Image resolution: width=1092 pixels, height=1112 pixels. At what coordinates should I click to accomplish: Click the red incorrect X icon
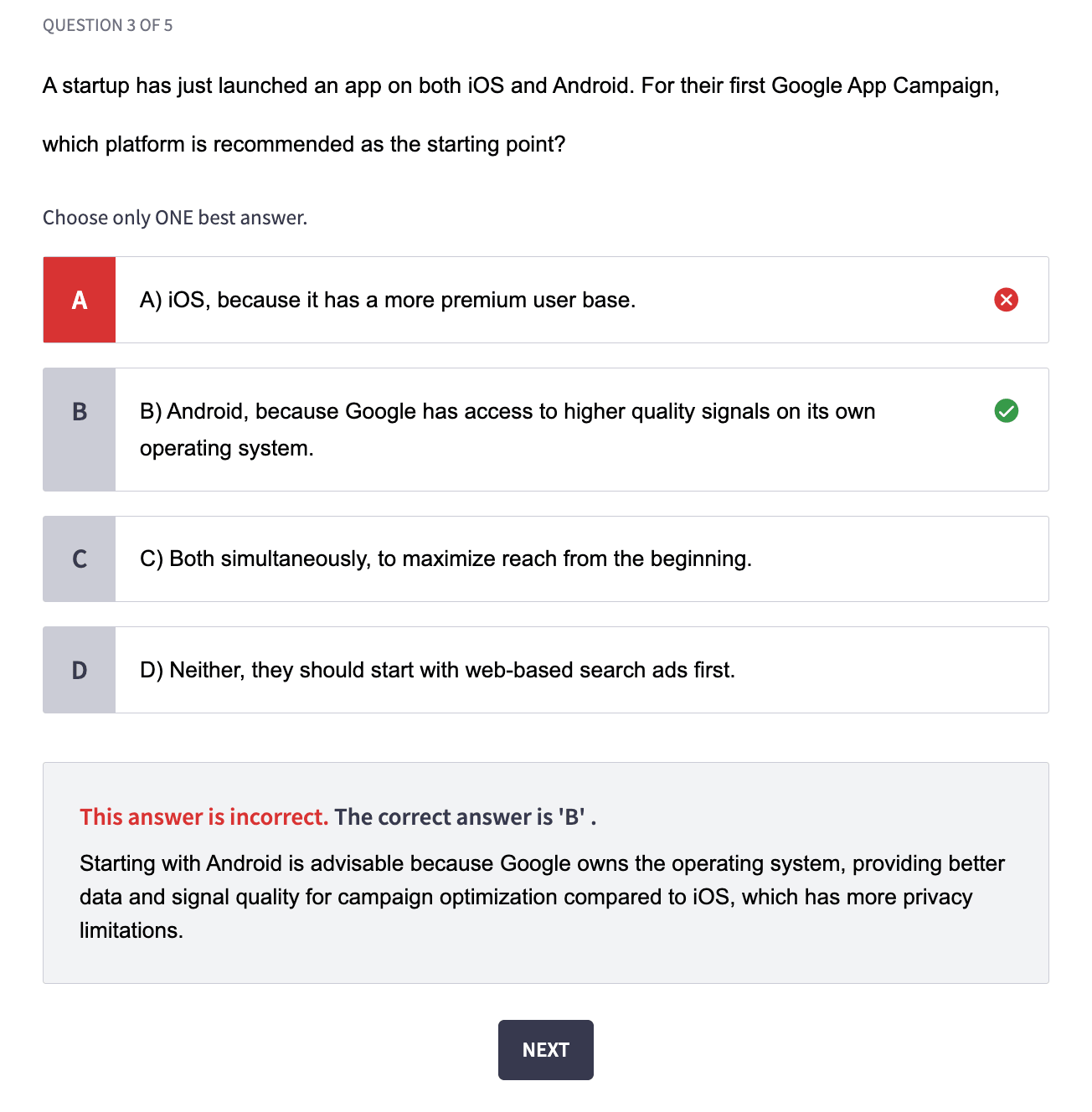[1006, 300]
